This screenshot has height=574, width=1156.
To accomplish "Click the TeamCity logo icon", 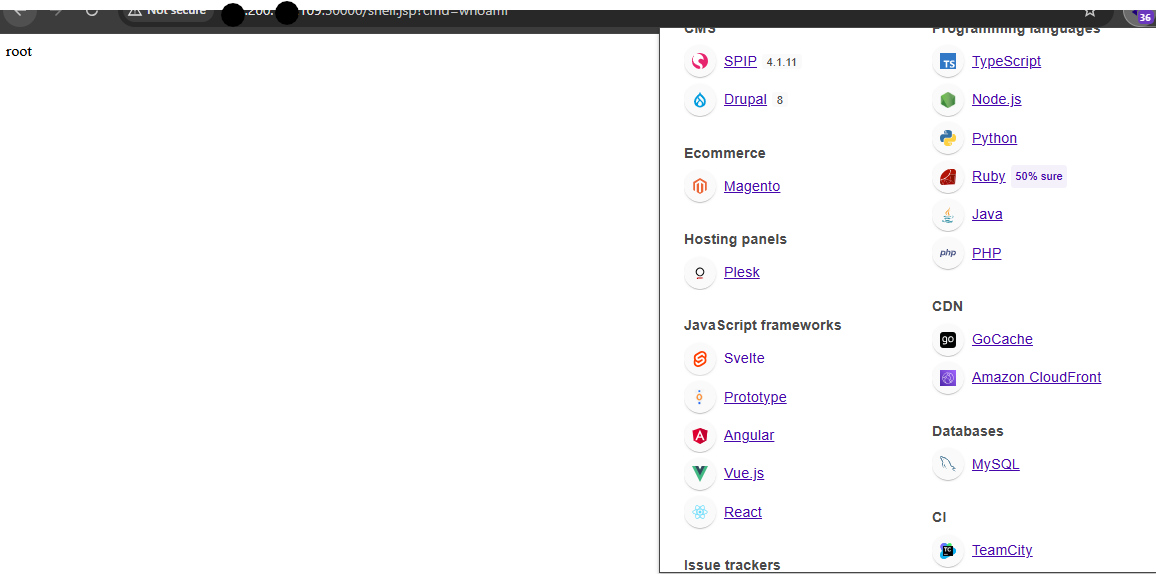I will [948, 550].
